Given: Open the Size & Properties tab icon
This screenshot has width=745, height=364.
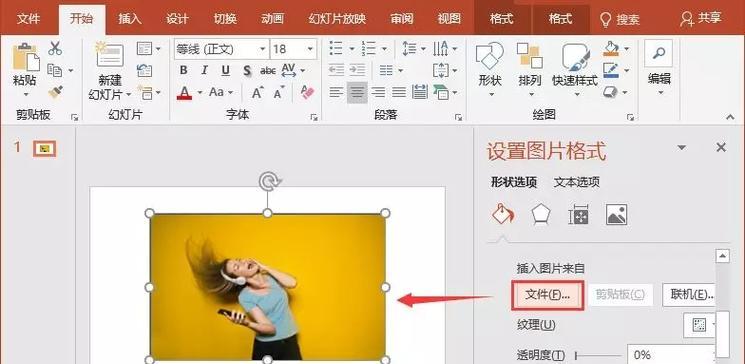Looking at the screenshot, I should (x=579, y=214).
